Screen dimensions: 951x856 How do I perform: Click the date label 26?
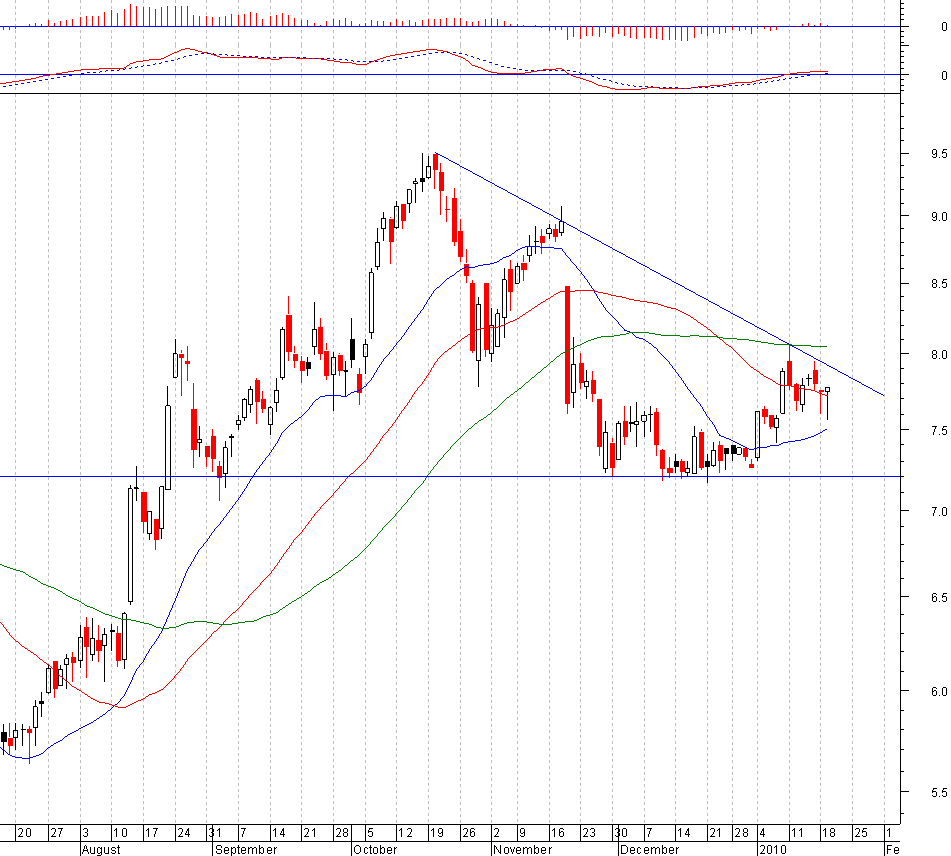click(469, 832)
